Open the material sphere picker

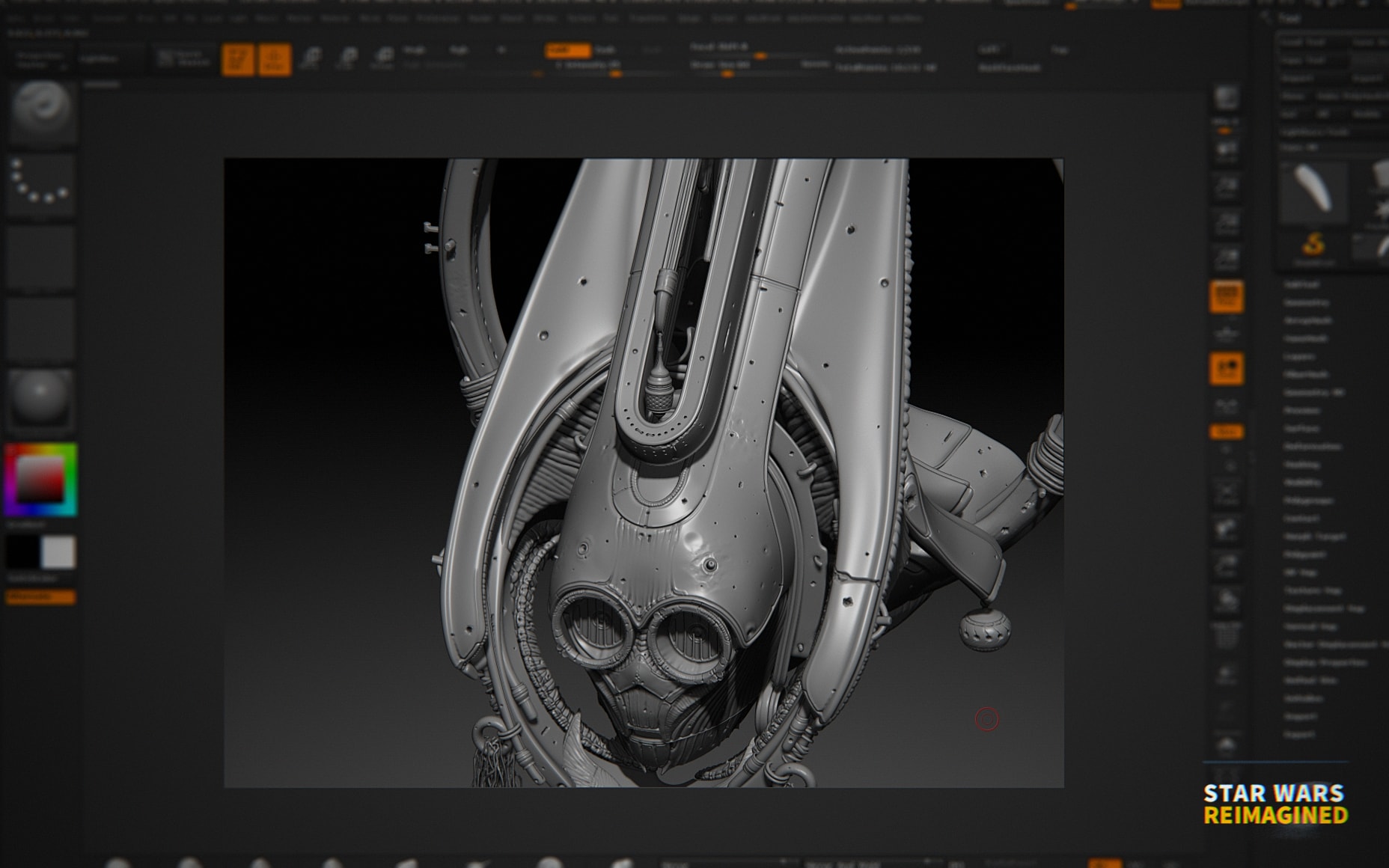pos(42,400)
